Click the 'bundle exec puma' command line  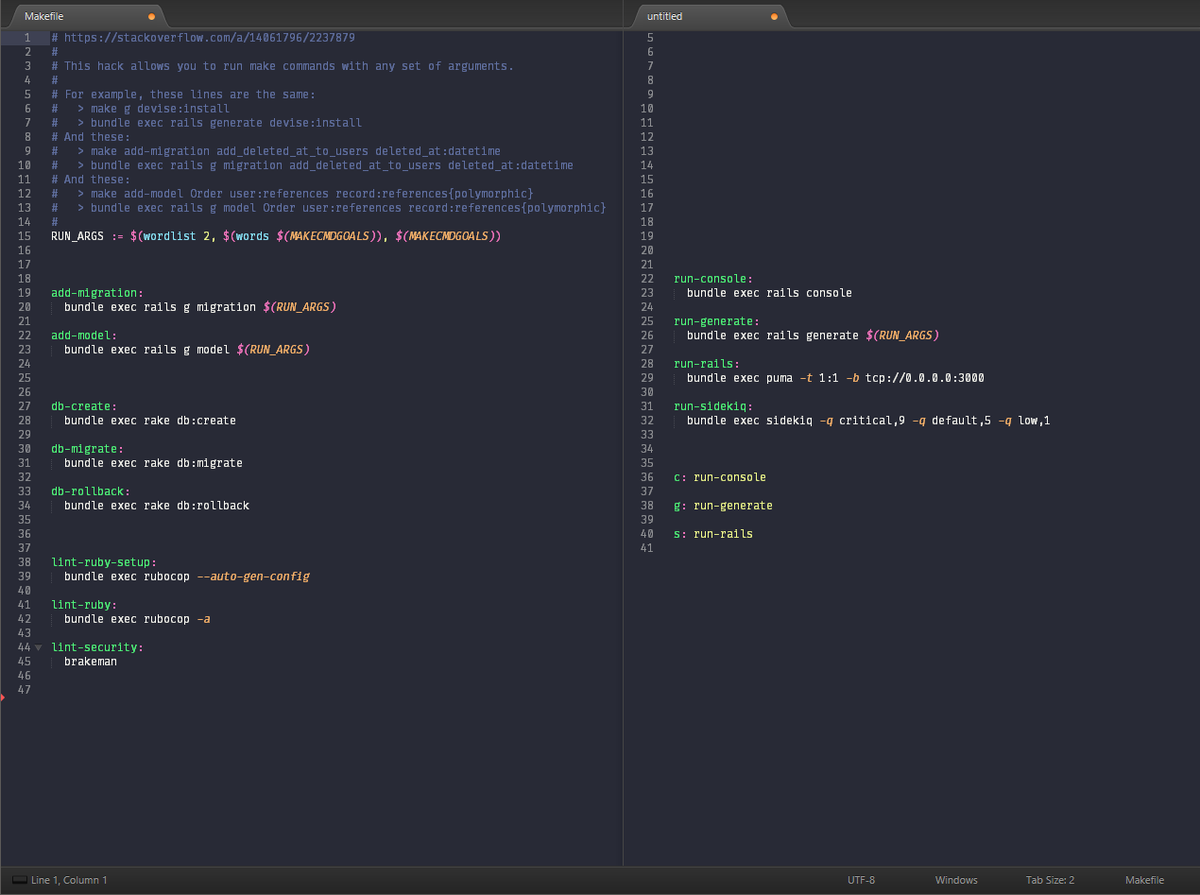point(836,378)
